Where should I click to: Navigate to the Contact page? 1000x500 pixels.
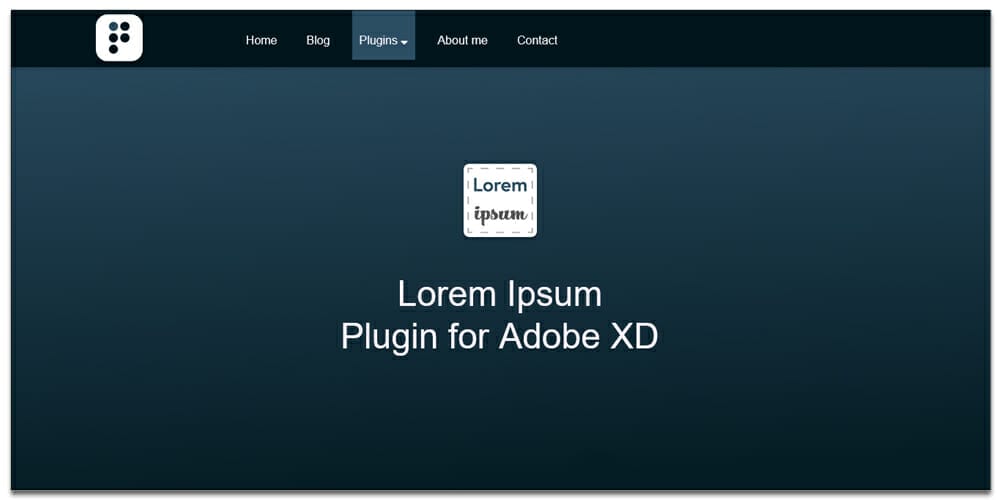point(537,40)
